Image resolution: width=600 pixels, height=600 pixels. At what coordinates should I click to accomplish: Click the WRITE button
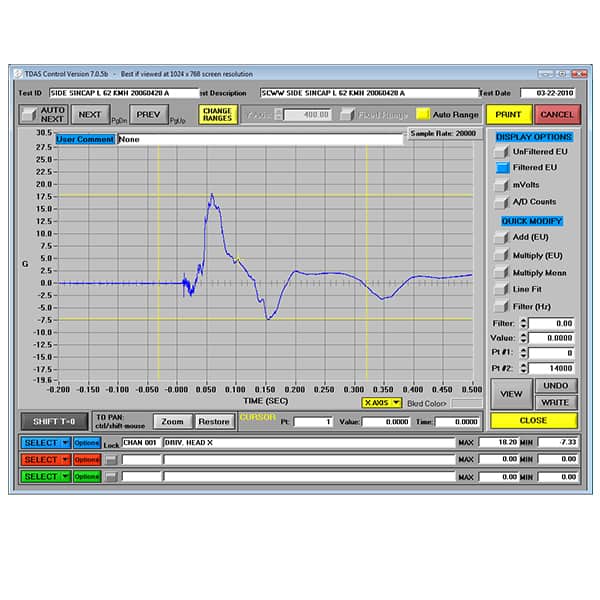pyautogui.click(x=556, y=403)
